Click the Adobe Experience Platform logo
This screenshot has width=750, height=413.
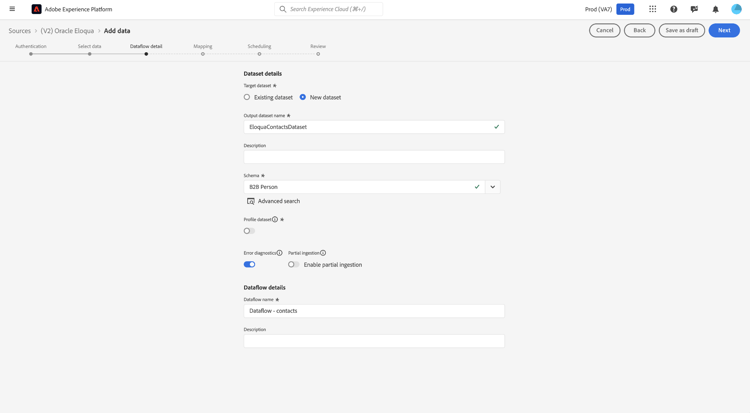(x=37, y=9)
